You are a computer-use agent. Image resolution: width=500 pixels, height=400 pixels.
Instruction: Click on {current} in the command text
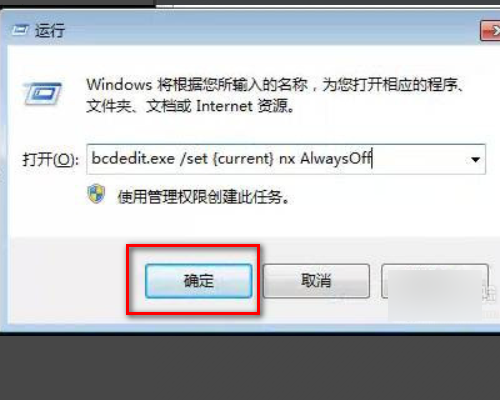pos(243,158)
